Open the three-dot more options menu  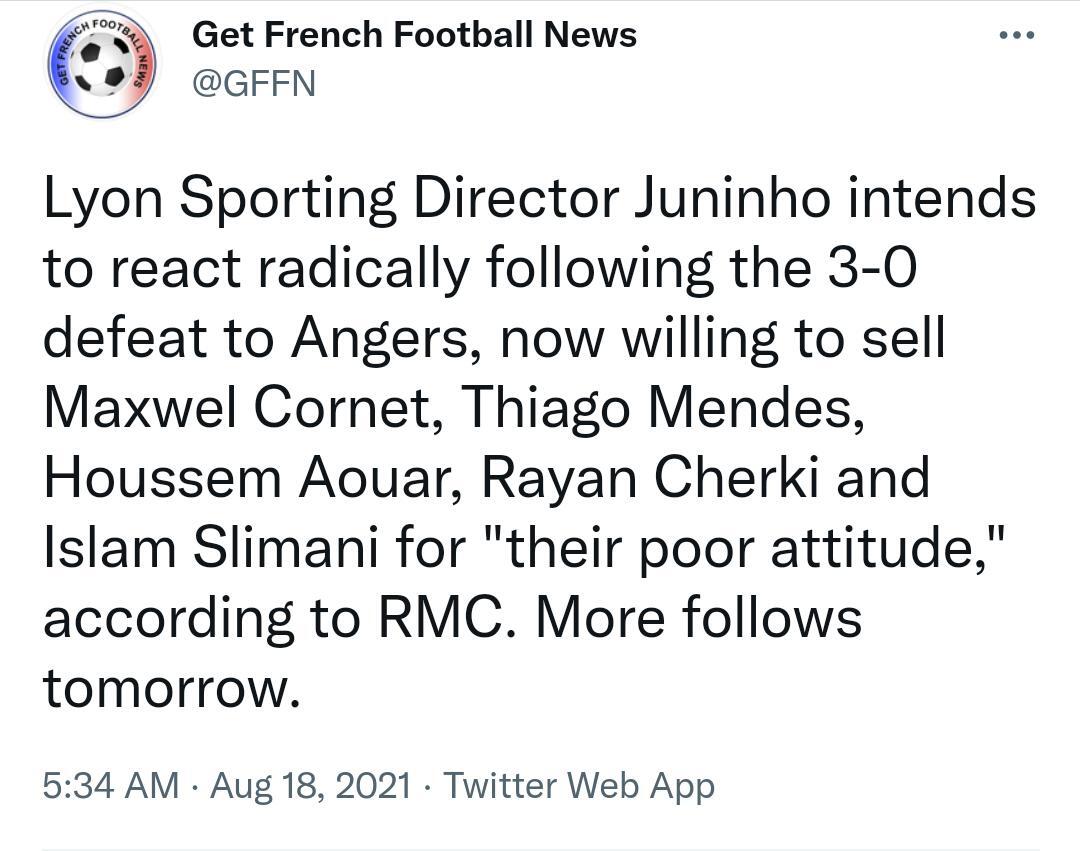pyautogui.click(x=1016, y=35)
